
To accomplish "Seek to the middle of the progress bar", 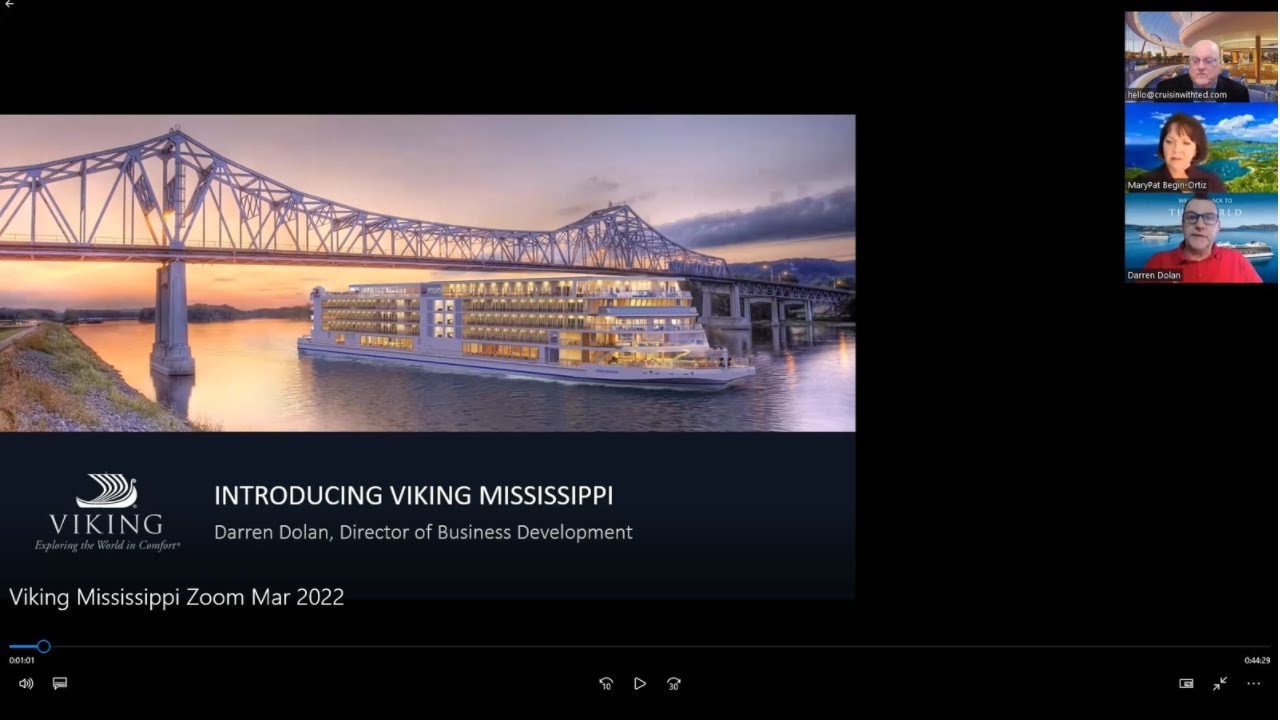I will [x=640, y=646].
